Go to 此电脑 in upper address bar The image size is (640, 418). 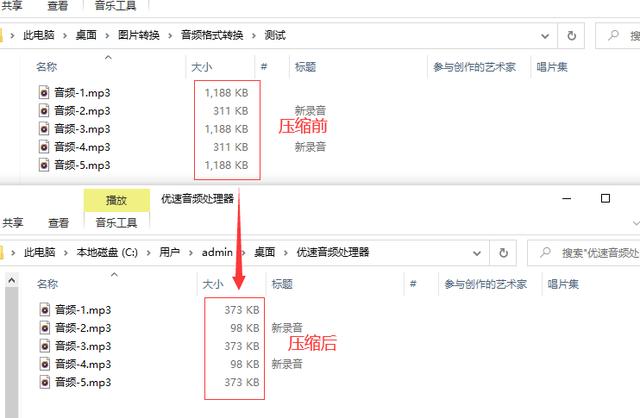(39, 36)
